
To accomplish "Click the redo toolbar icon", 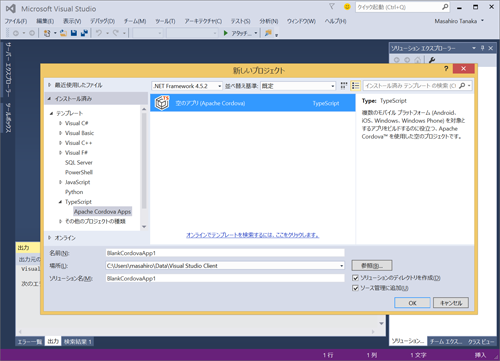I will coord(115,33).
